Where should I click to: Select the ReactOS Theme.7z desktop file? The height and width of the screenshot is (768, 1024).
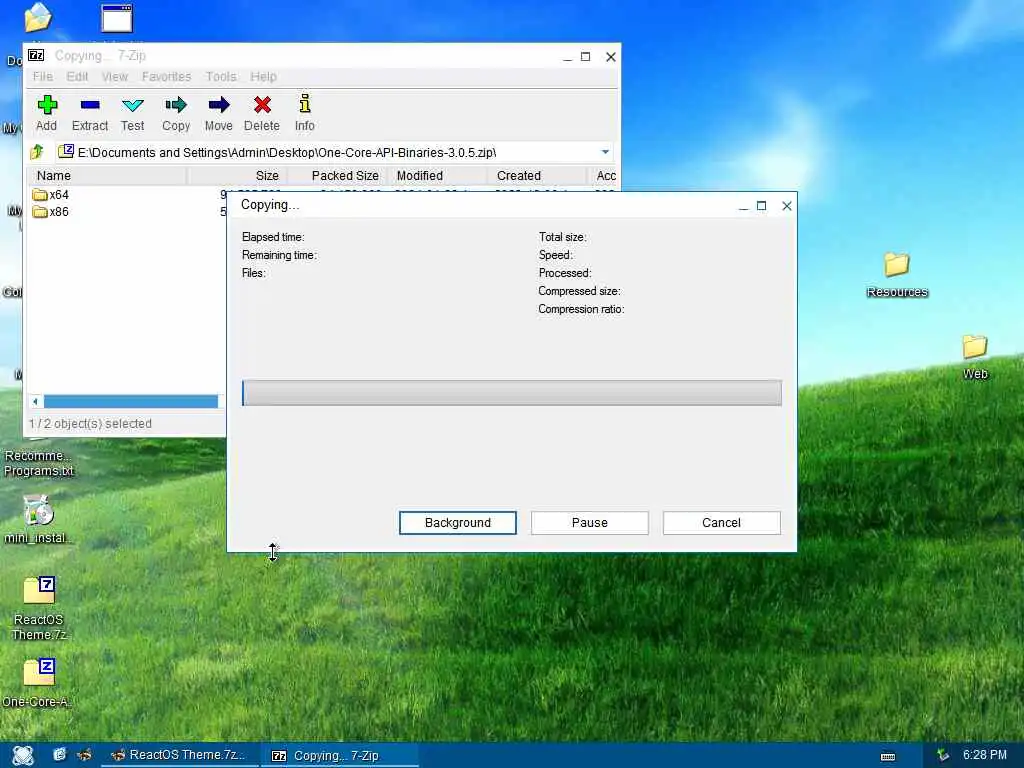[39, 608]
